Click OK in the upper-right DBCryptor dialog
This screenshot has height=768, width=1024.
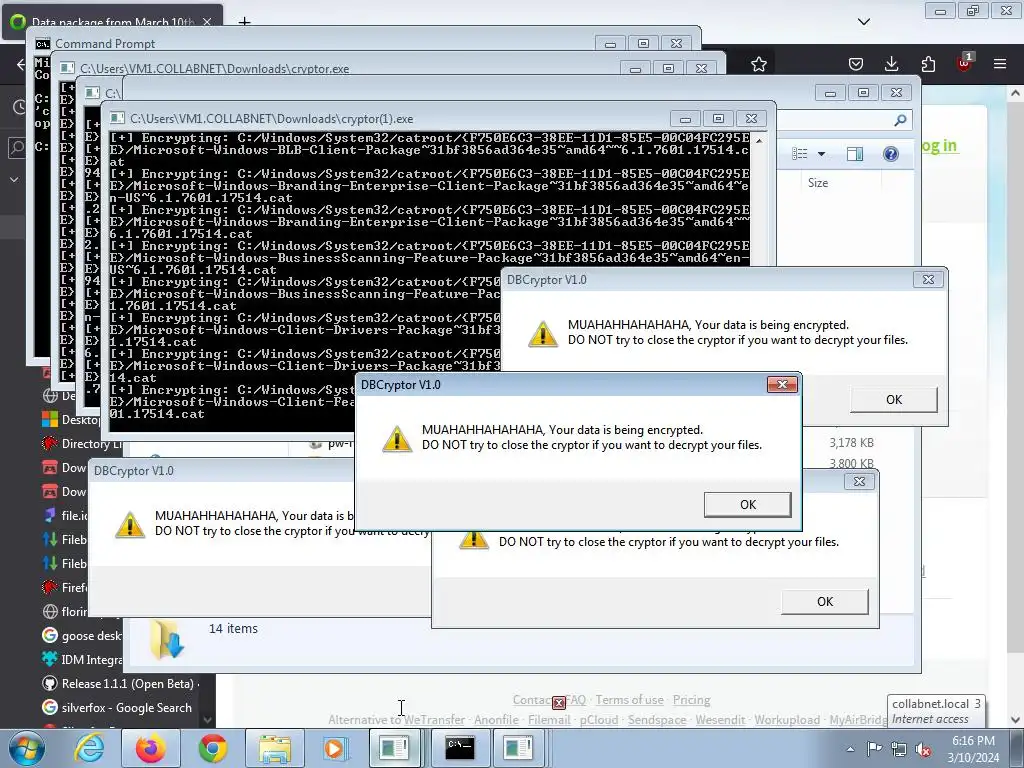(x=893, y=400)
